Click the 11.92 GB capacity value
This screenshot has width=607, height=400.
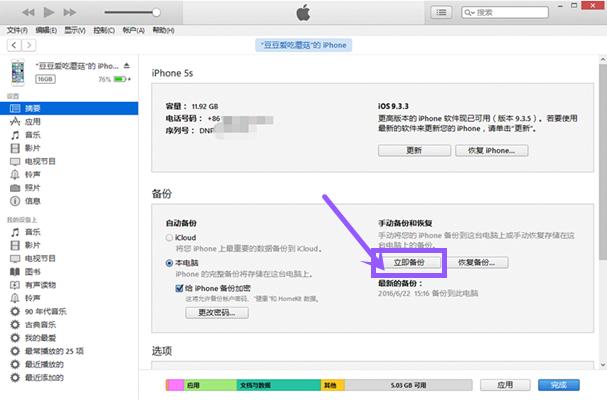pos(205,106)
